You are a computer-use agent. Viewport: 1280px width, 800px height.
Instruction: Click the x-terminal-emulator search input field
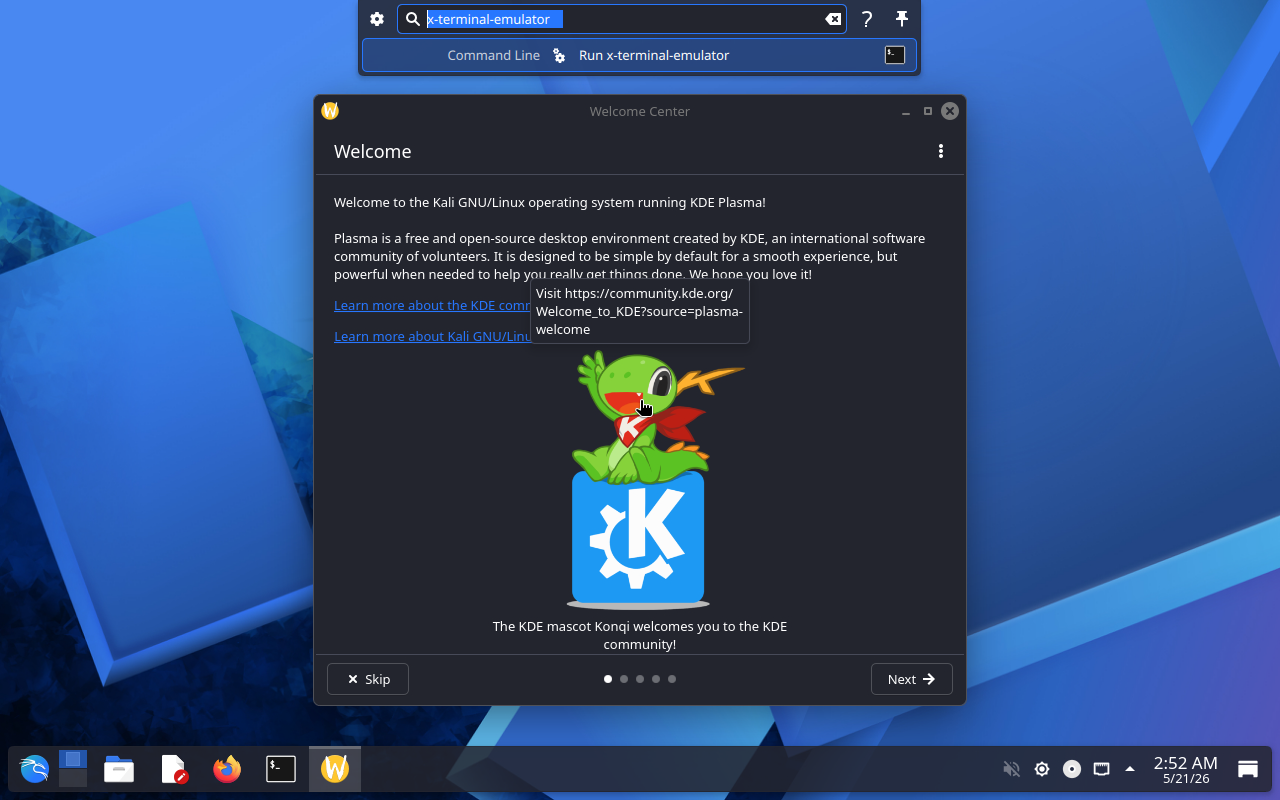click(x=621, y=19)
